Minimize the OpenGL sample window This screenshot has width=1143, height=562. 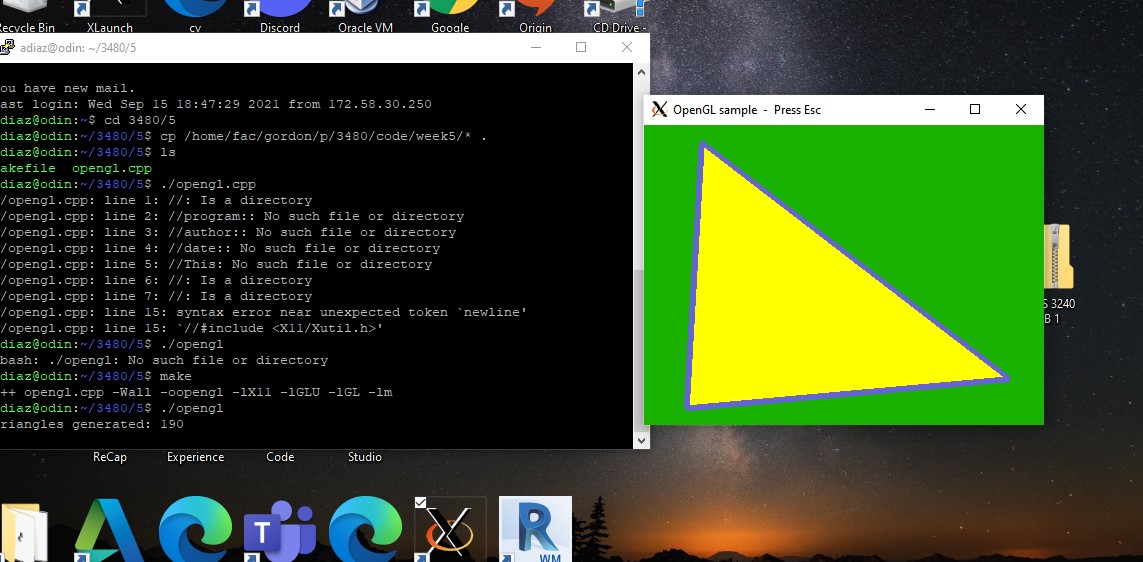pyautogui.click(x=929, y=109)
